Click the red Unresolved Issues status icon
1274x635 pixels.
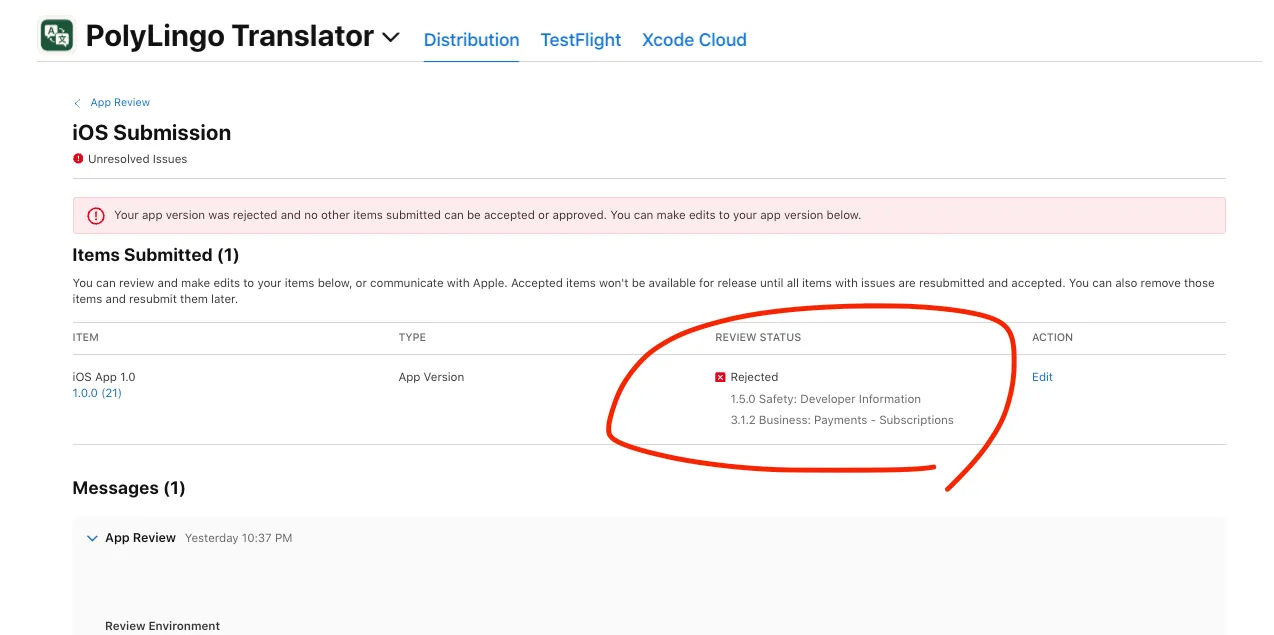click(x=78, y=158)
